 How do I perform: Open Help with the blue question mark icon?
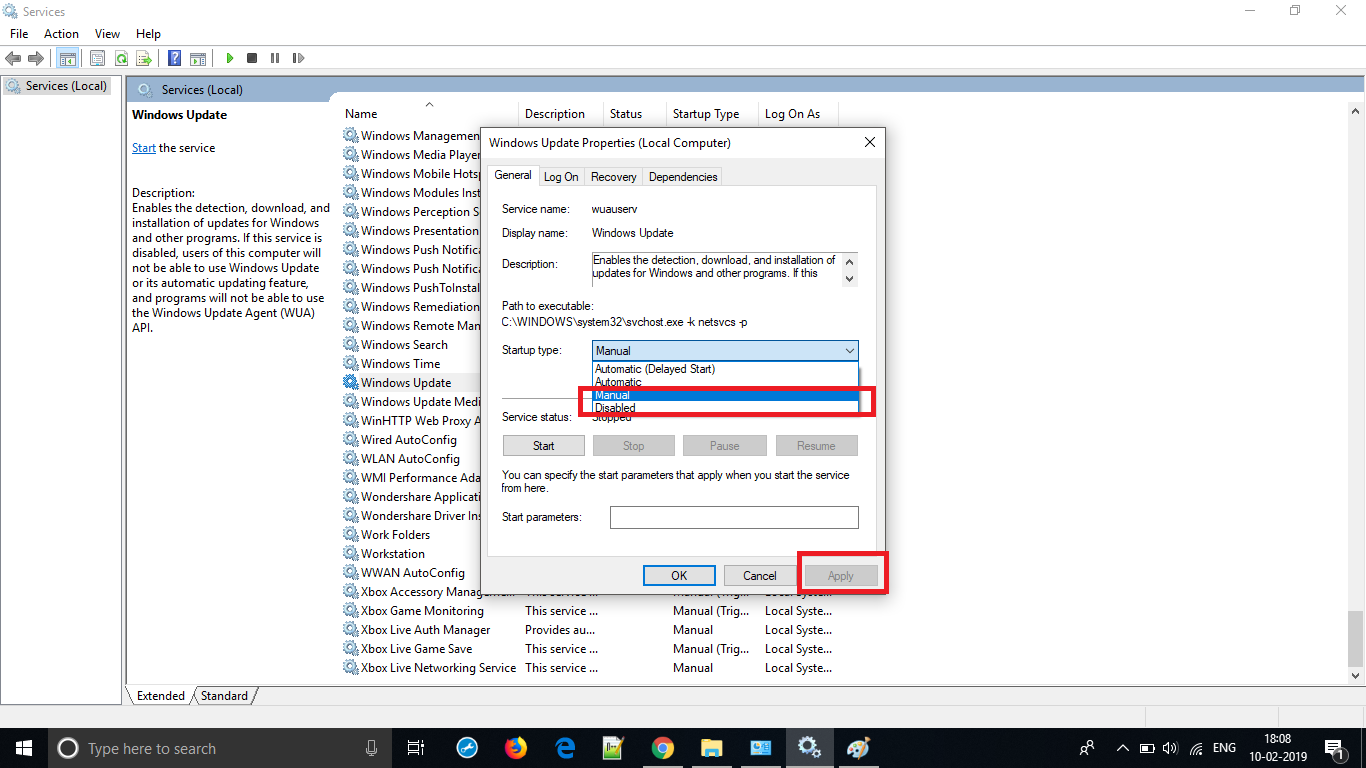175,59
